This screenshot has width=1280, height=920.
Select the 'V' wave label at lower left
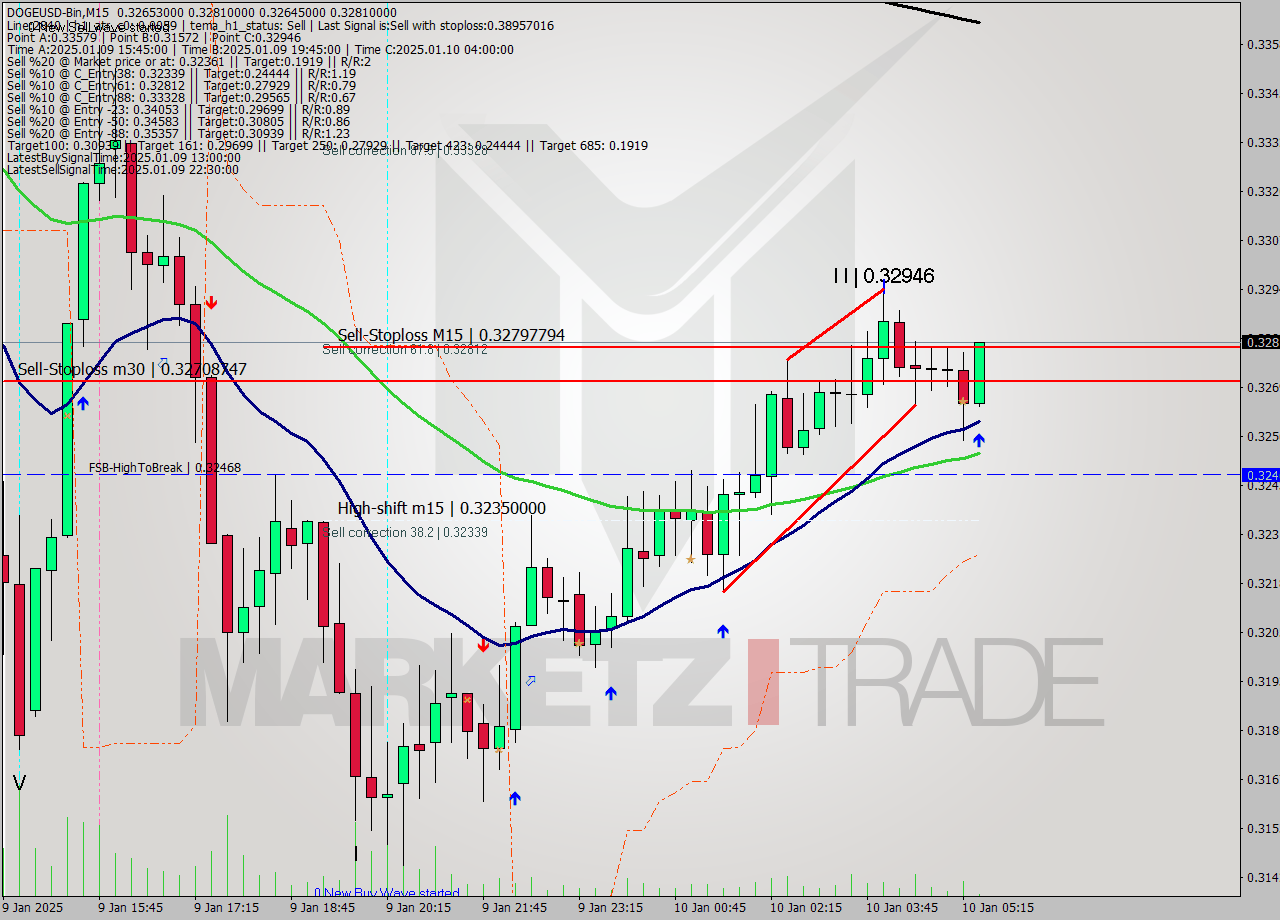point(20,783)
